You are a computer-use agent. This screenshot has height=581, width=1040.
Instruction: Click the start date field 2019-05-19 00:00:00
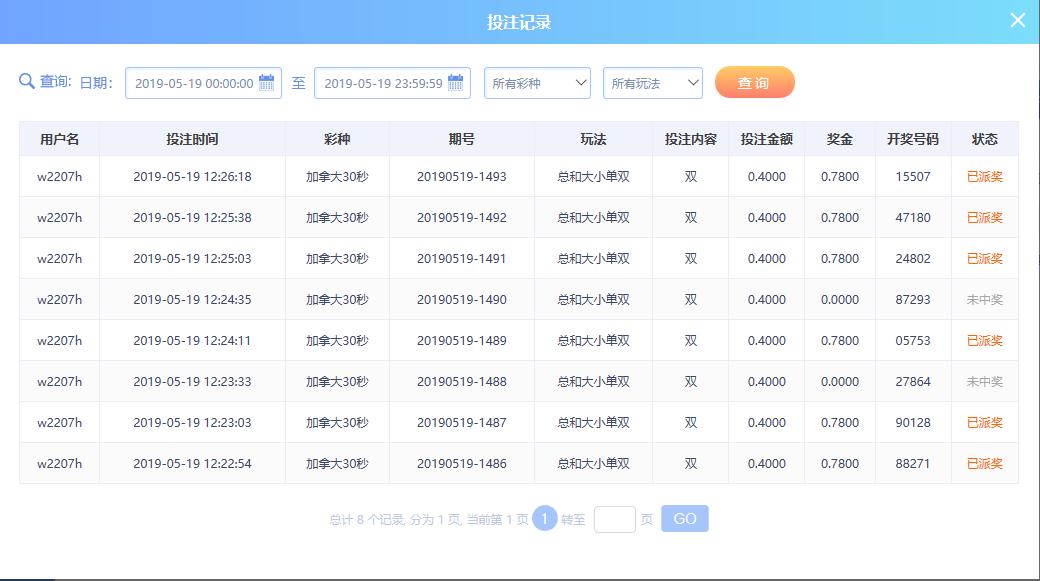pos(203,83)
